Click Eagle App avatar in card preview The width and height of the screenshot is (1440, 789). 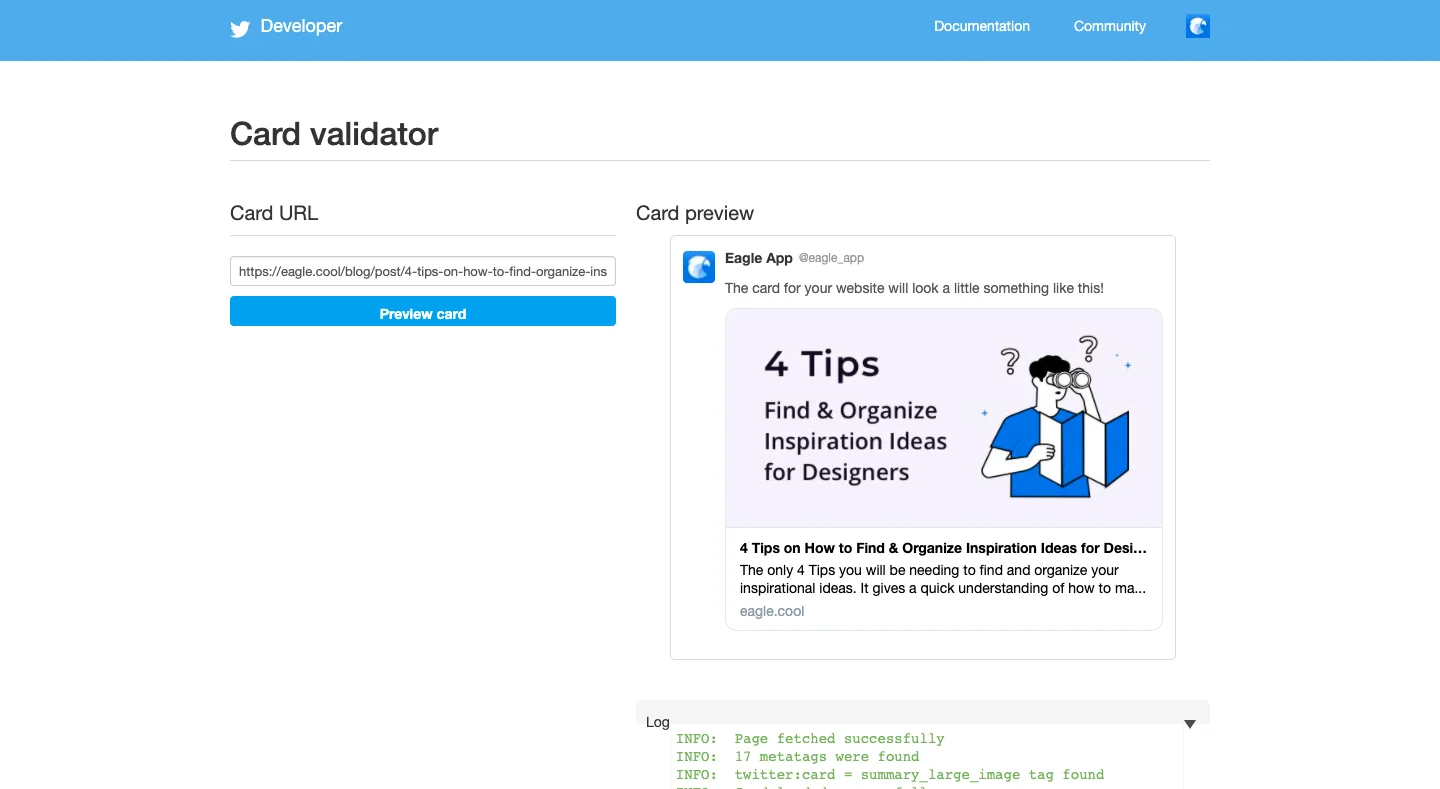[699, 267]
